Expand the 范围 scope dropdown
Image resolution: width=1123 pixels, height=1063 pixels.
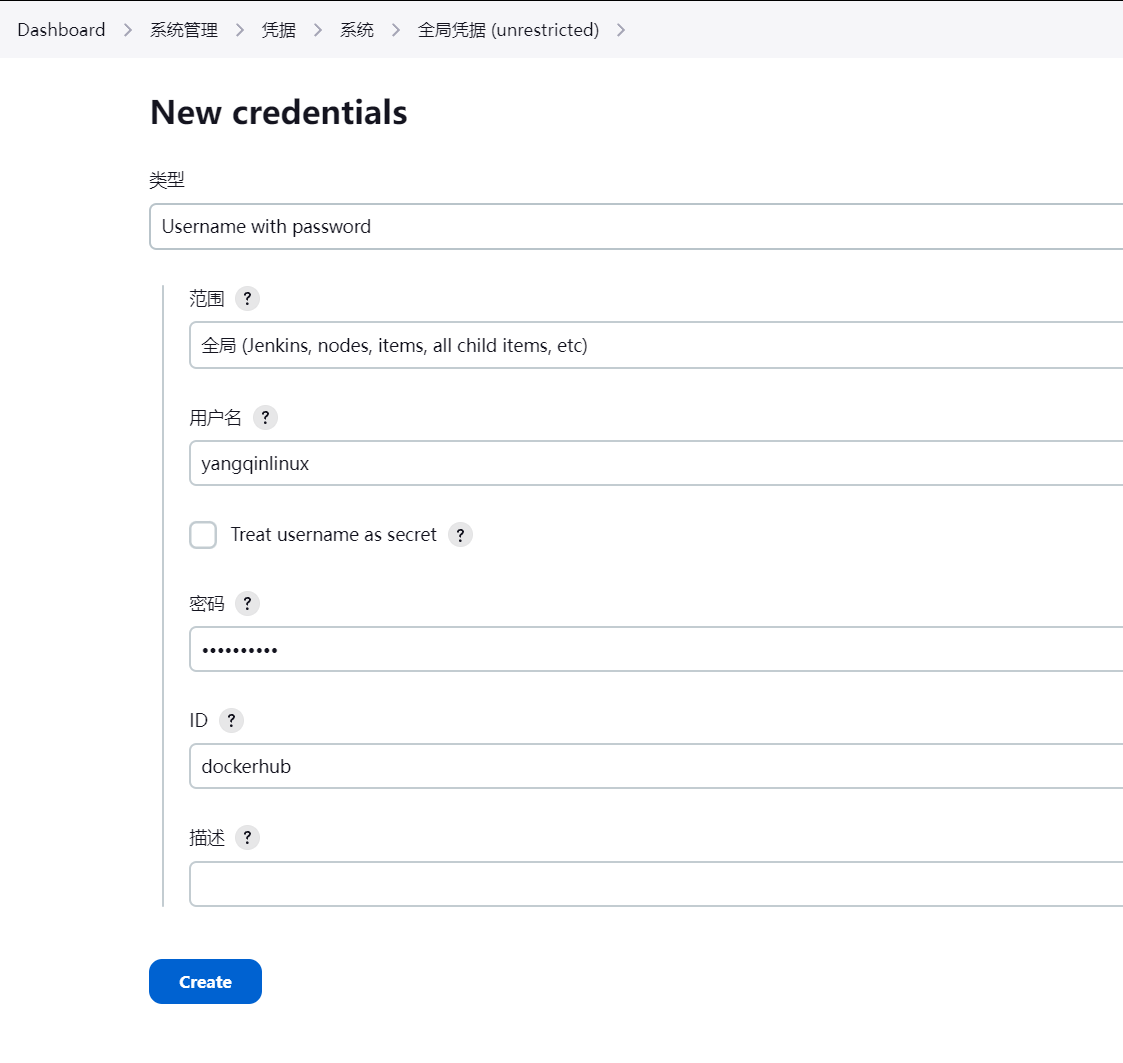coord(656,346)
